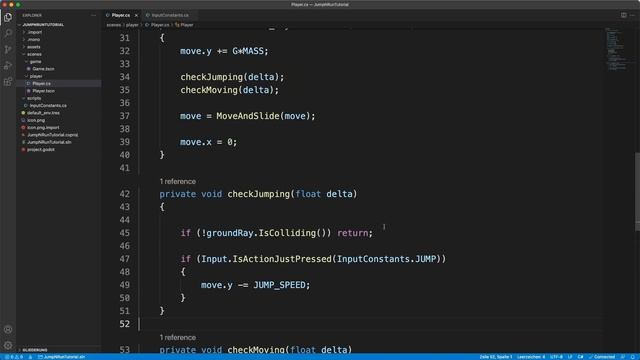Click '1 reference' above checkMoving
This screenshot has height=360, width=640.
pos(178,338)
